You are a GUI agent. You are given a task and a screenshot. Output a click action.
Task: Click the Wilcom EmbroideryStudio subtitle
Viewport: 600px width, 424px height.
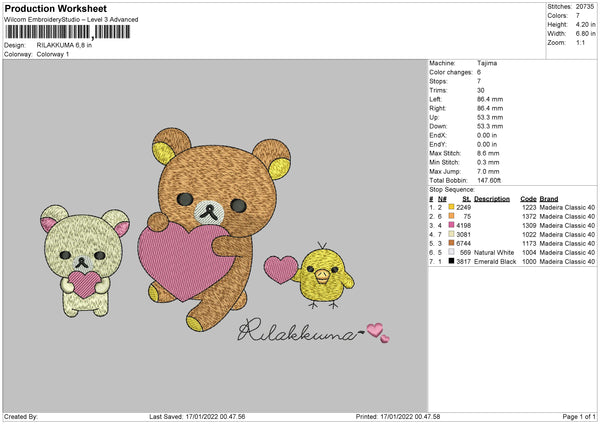(71, 20)
